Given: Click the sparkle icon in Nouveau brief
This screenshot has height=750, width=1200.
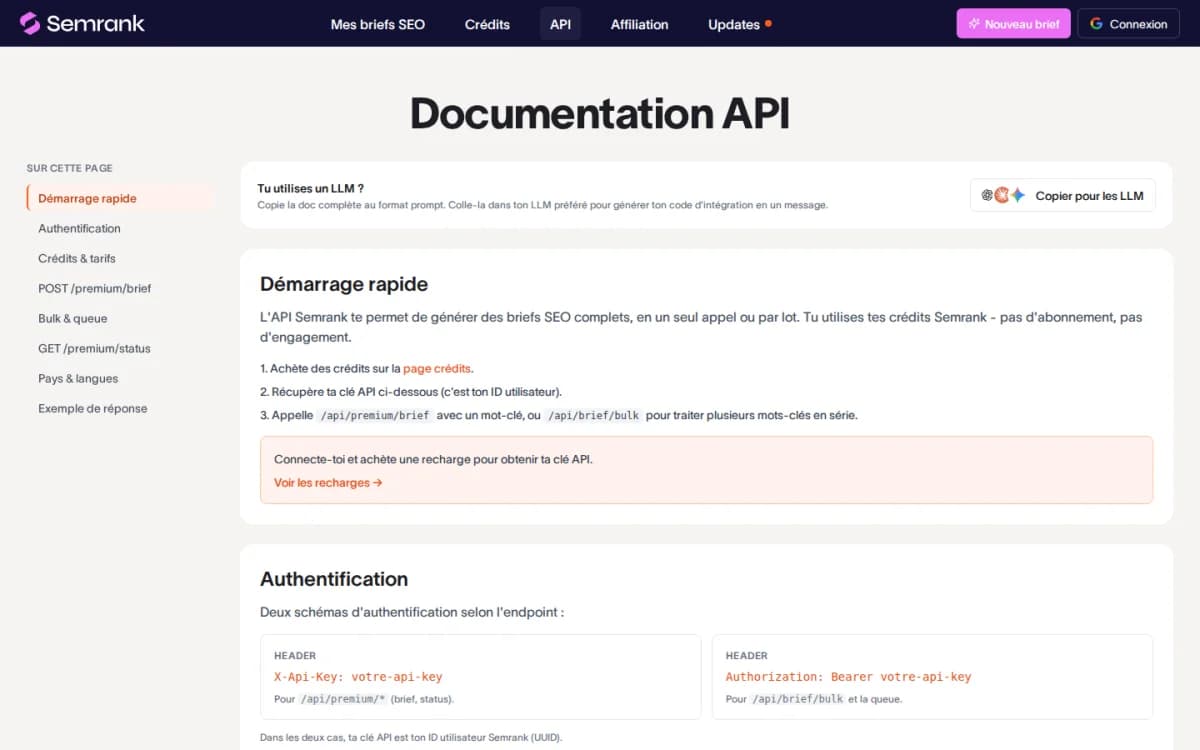Looking at the screenshot, I should [x=974, y=24].
